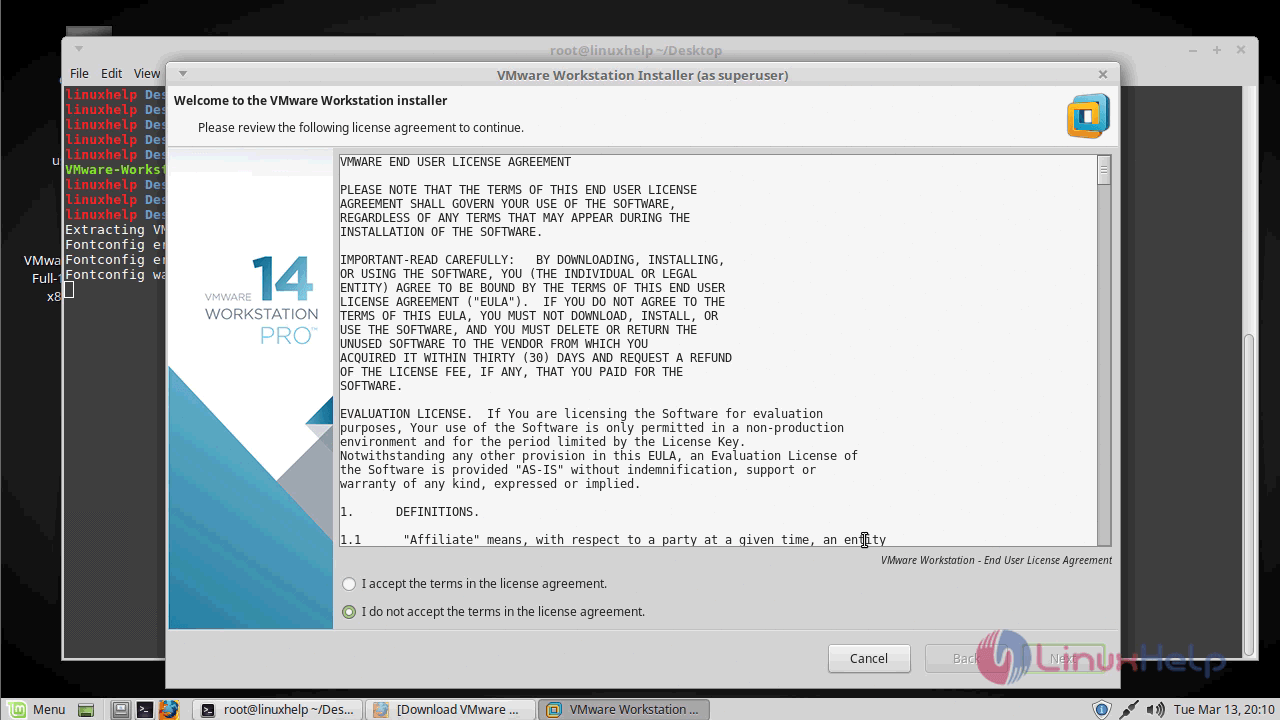Open the Linux Mint Menu button
This screenshot has width=1280, height=720.
point(36,709)
